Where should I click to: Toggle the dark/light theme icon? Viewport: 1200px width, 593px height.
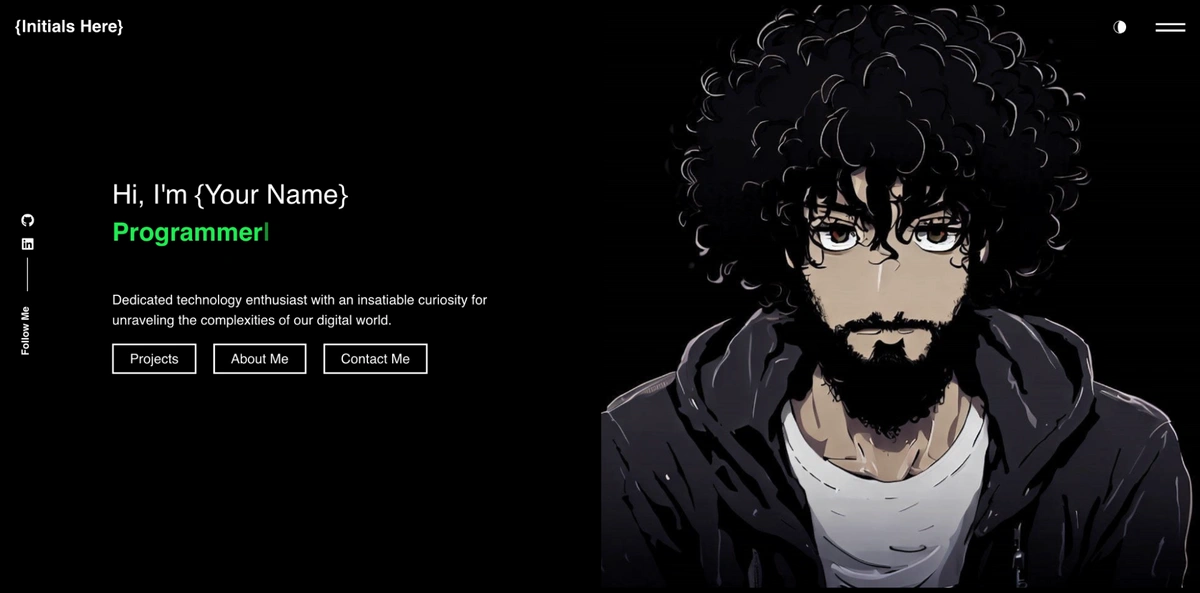point(1120,27)
